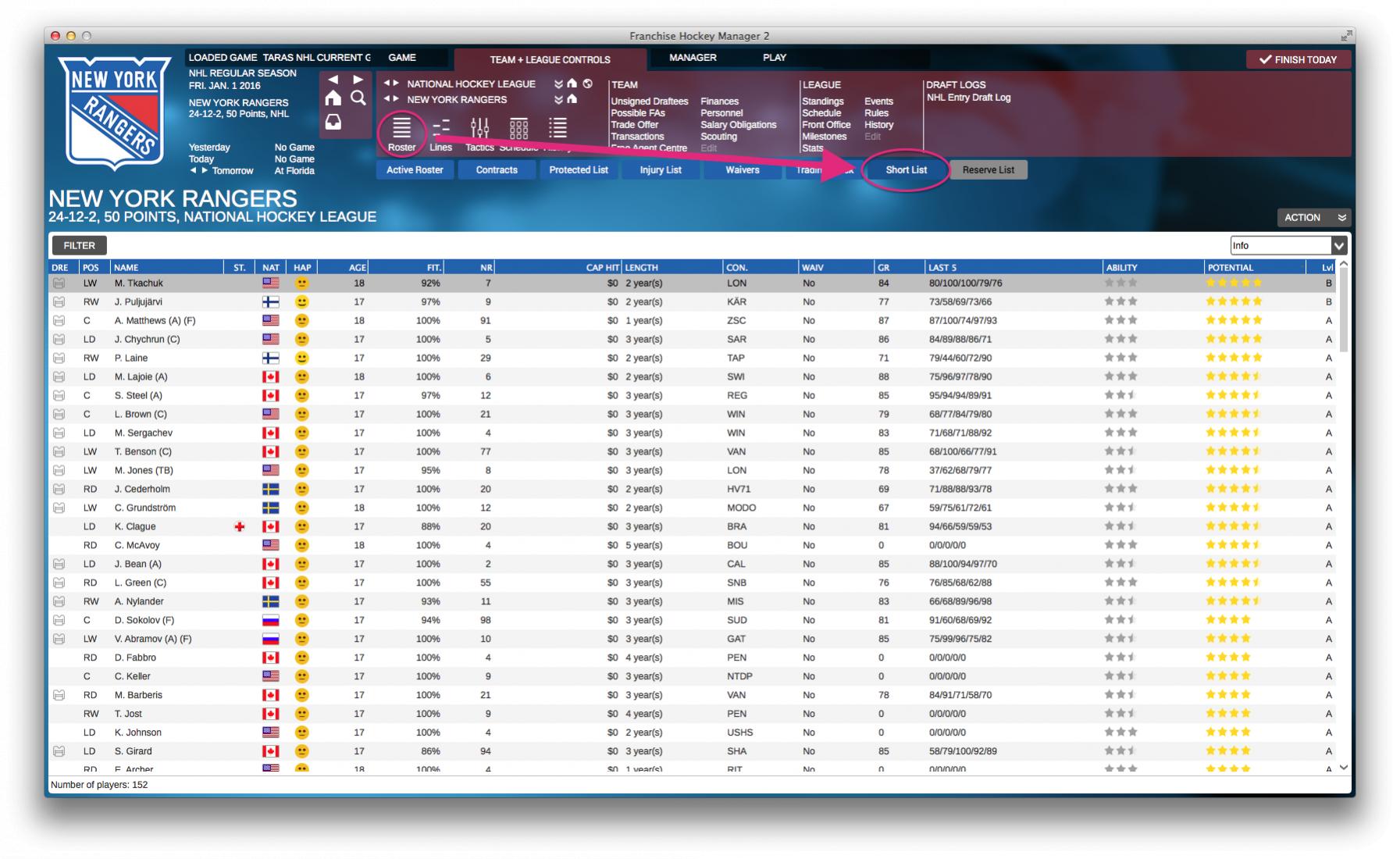Sort the table by POTENTIAL column header
This screenshot has width=1400, height=859.
(1230, 267)
